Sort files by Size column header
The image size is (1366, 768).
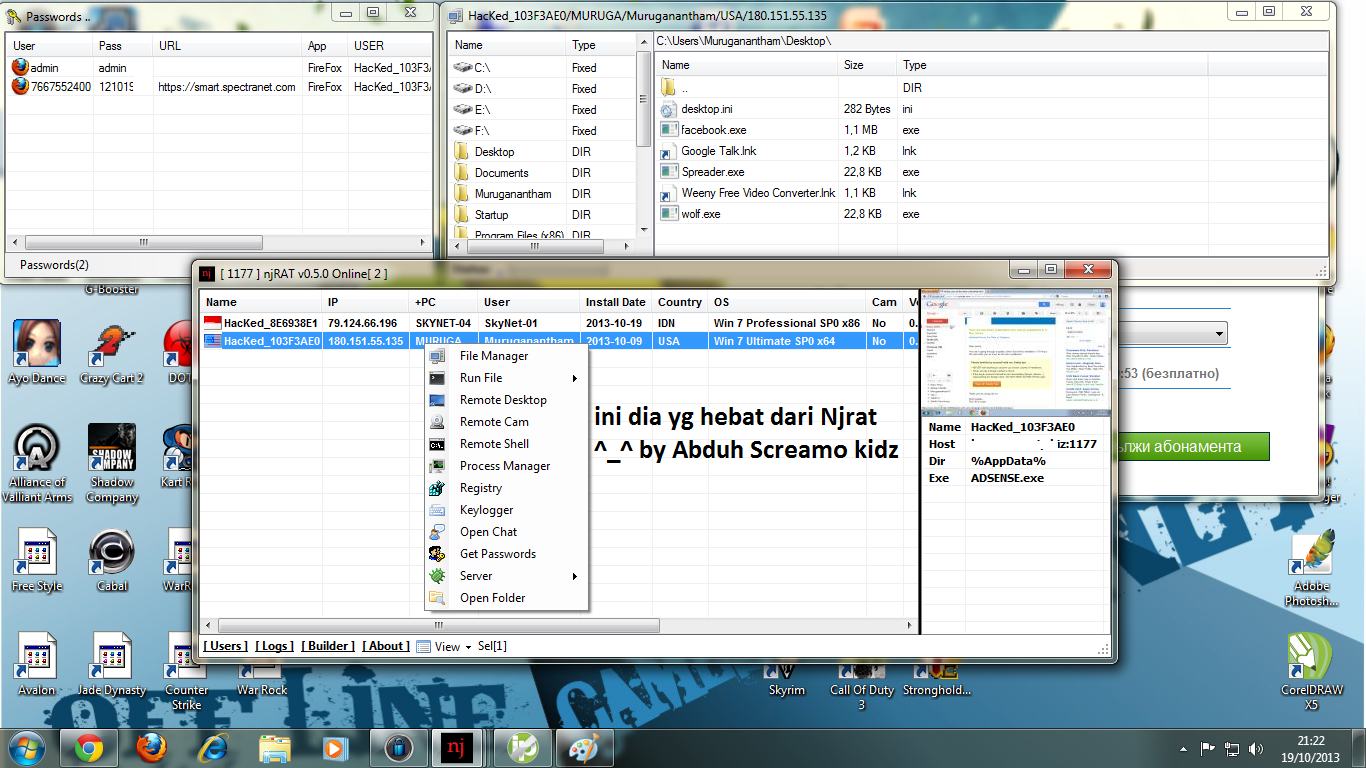(x=866, y=65)
